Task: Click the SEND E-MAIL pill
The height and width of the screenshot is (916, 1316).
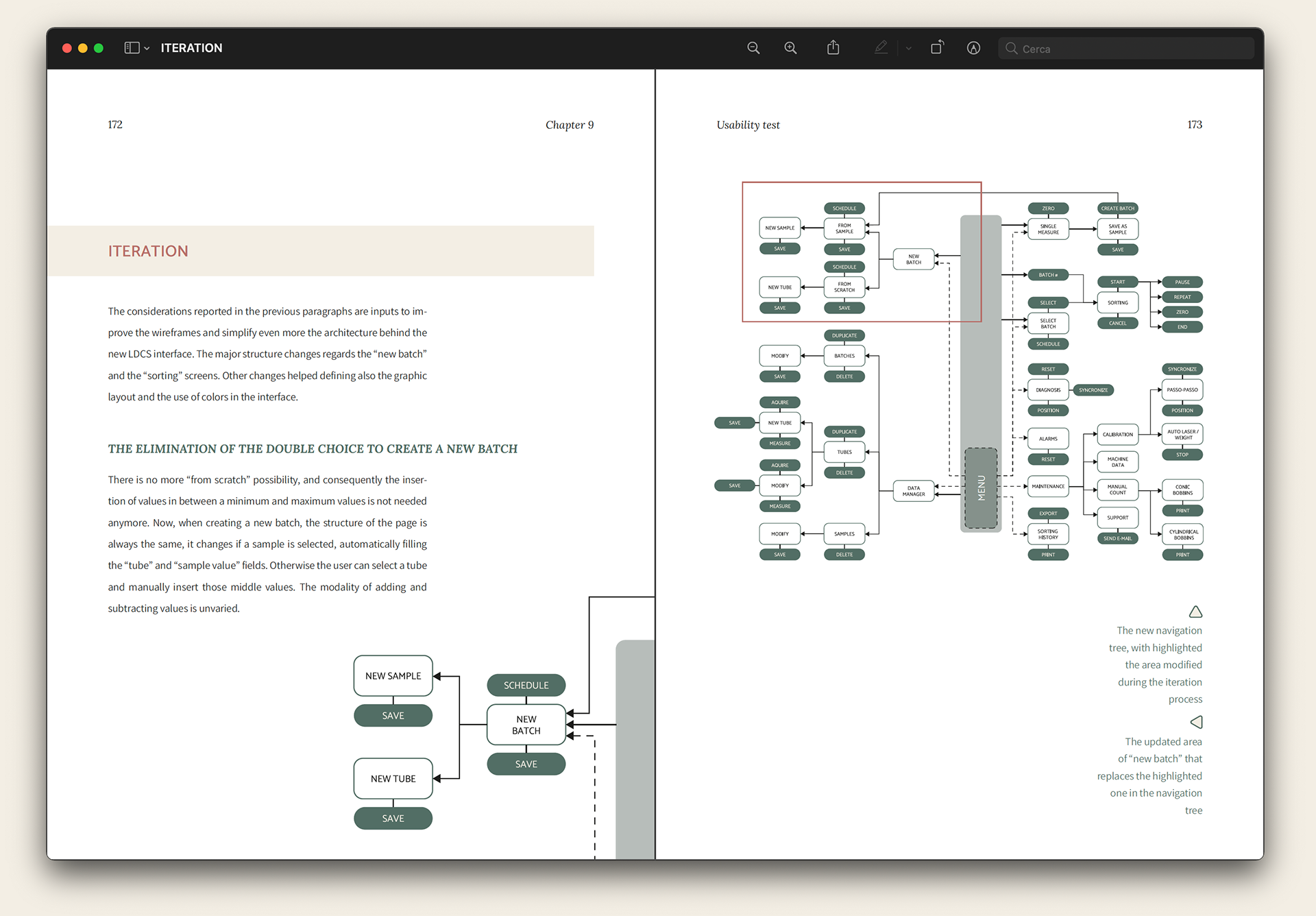Action: [x=1118, y=538]
